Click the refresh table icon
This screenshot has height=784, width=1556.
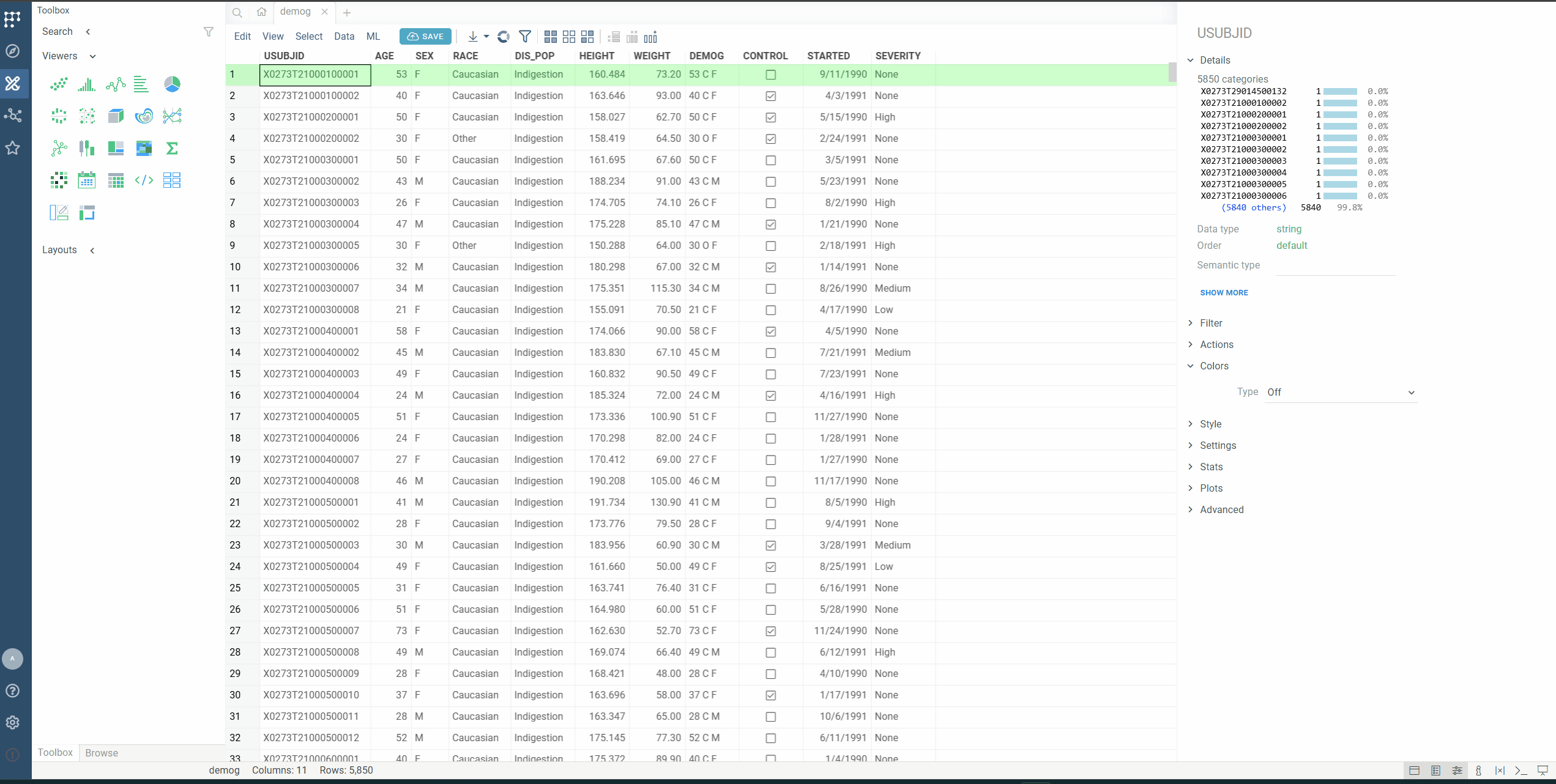click(x=503, y=37)
